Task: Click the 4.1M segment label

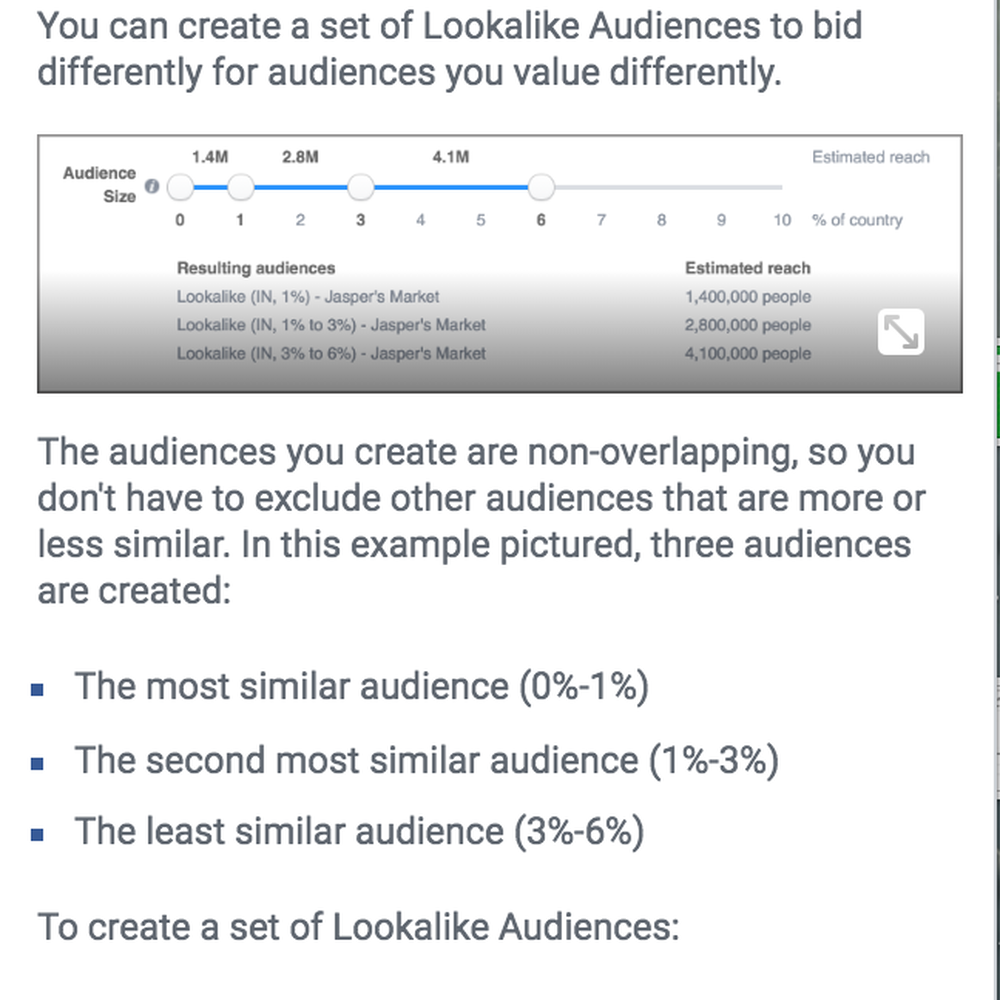Action: pos(450,157)
